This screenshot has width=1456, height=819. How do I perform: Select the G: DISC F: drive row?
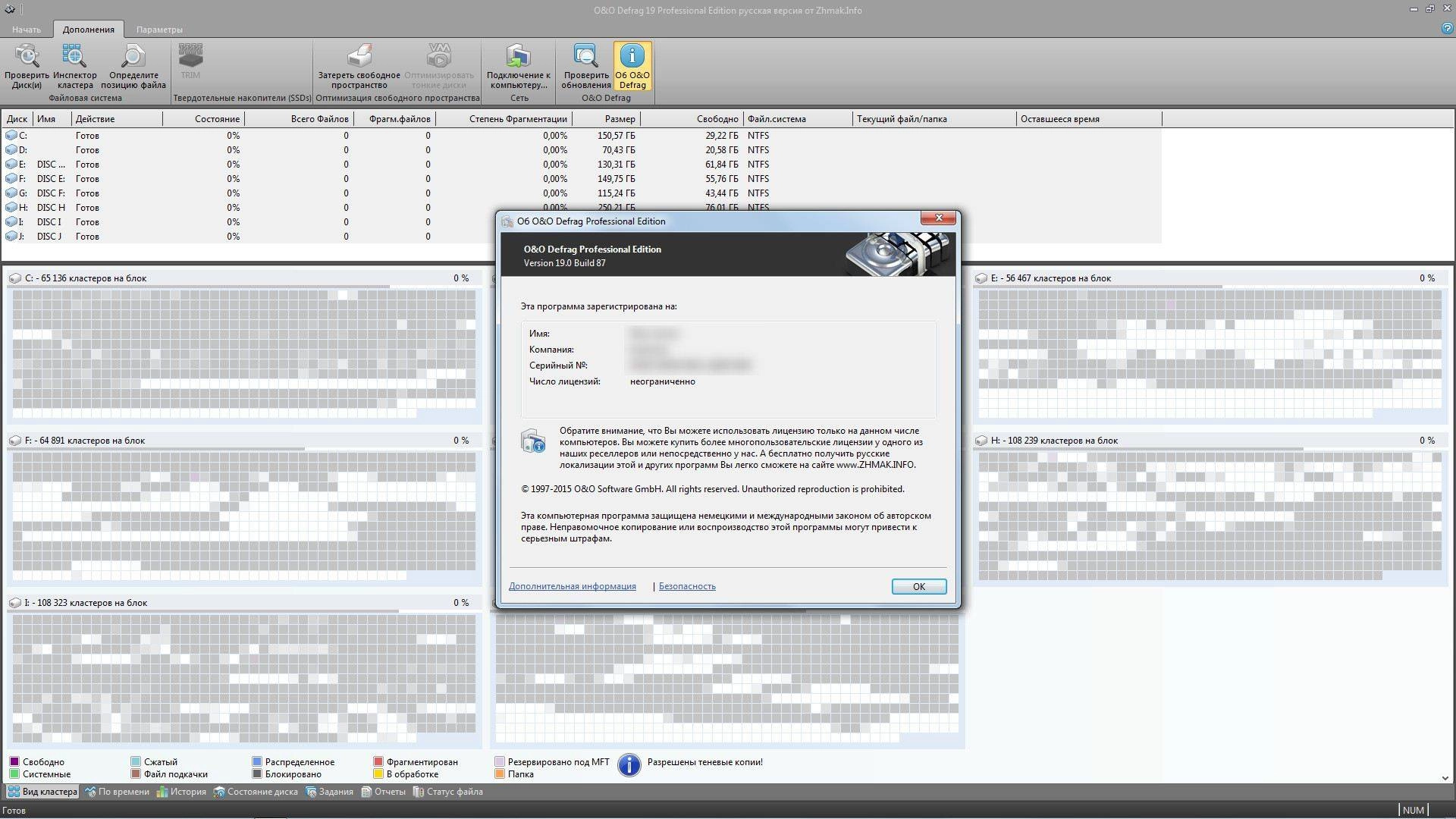pyautogui.click(x=582, y=193)
